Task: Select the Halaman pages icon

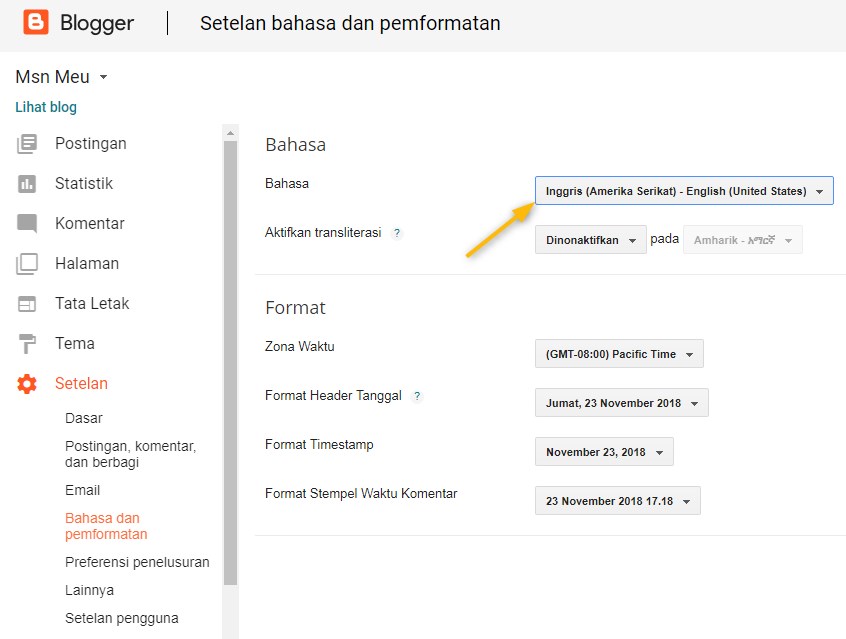Action: [x=27, y=263]
